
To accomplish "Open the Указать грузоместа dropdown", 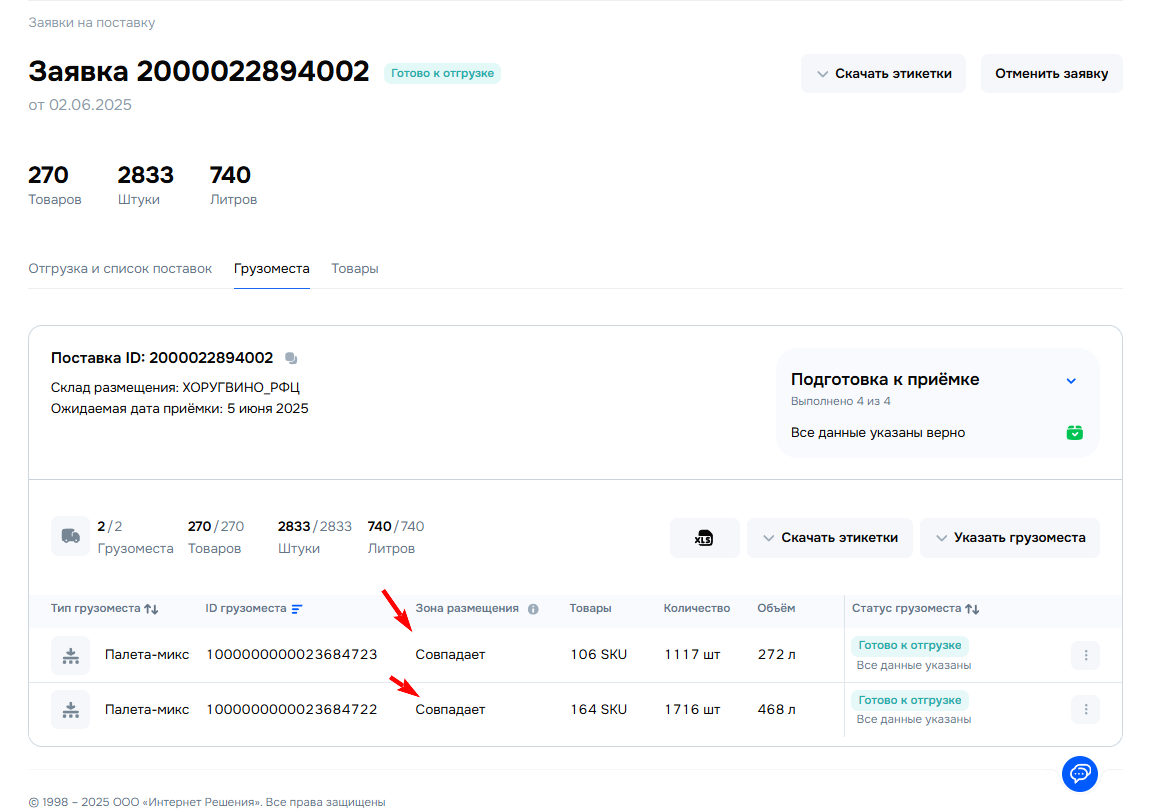I will [1009, 538].
